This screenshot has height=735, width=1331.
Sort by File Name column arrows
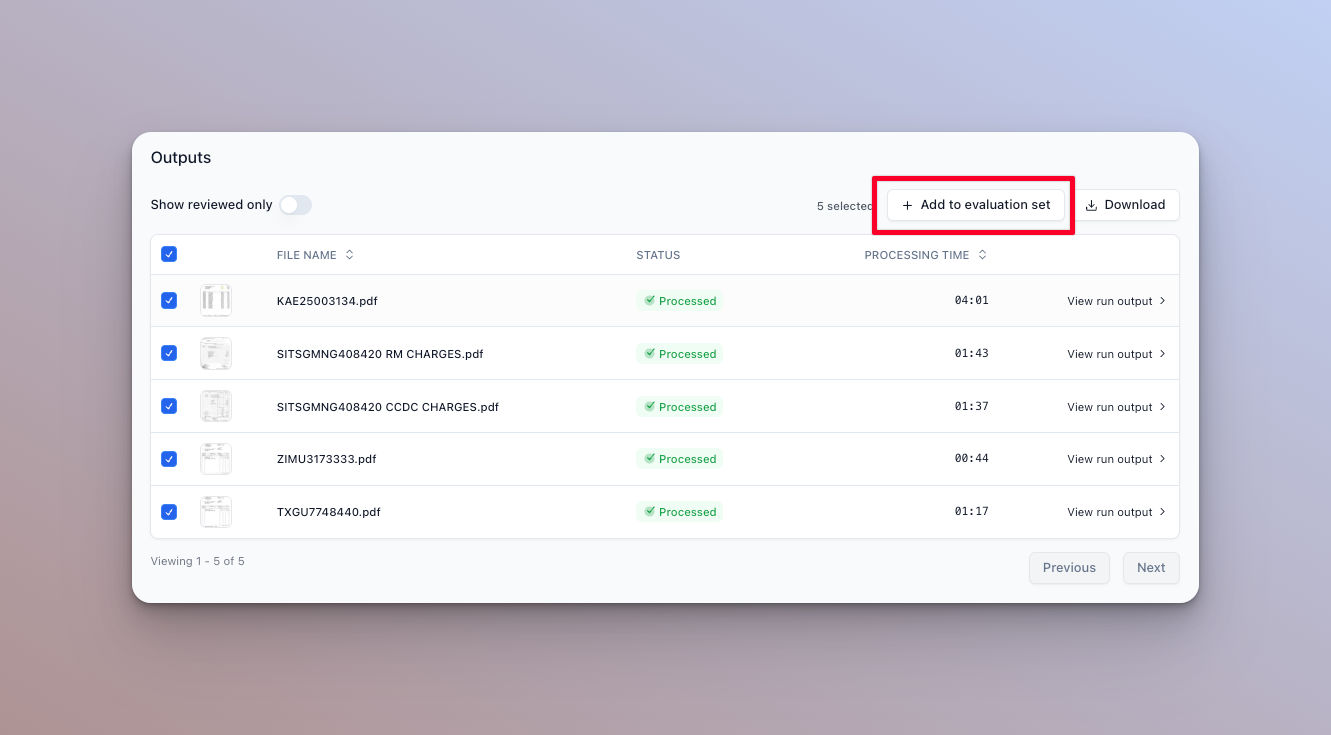click(x=349, y=255)
